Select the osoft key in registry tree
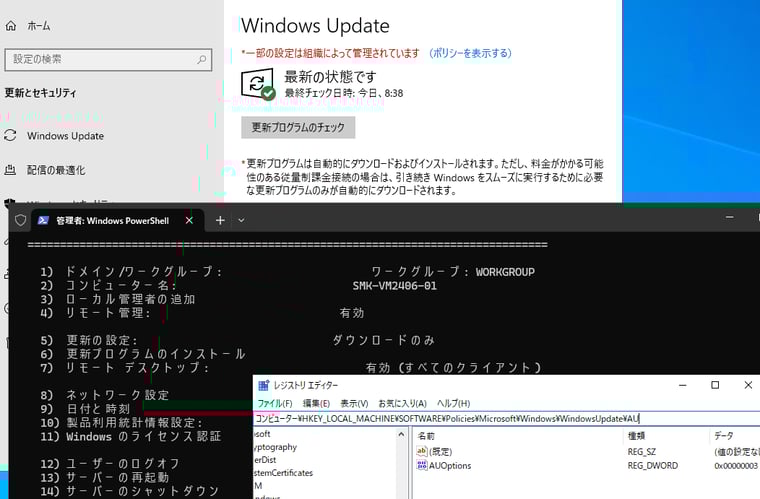Screen dimensions: 760x499 (x=262, y=434)
